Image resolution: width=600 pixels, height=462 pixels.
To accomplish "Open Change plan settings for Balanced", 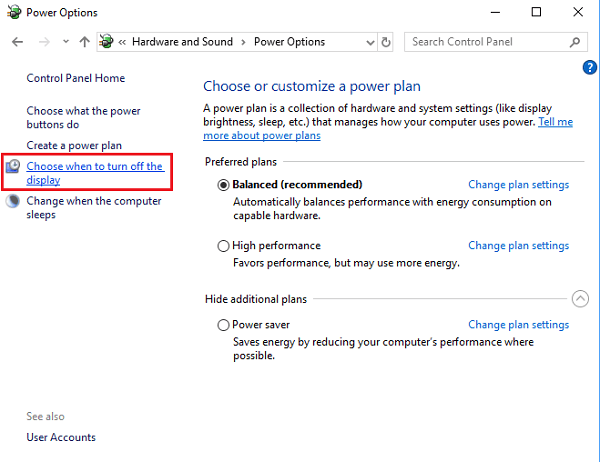I will (x=518, y=185).
